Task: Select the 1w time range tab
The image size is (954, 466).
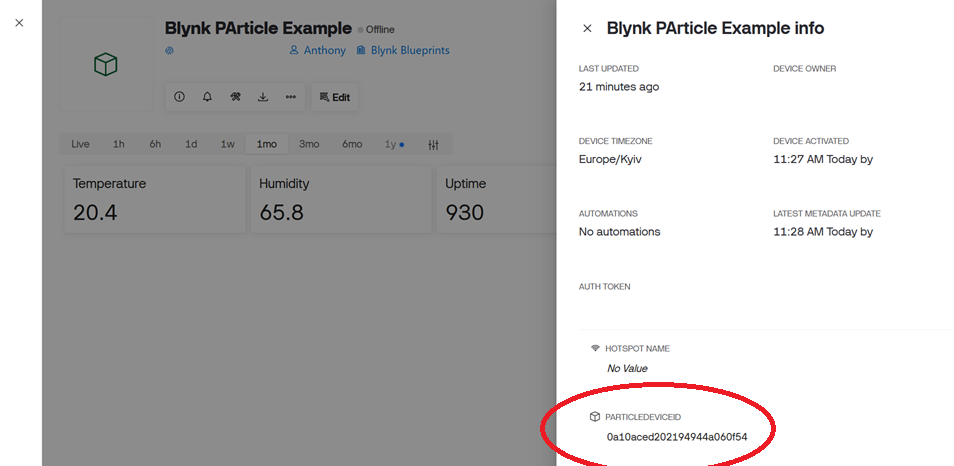Action: [228, 144]
